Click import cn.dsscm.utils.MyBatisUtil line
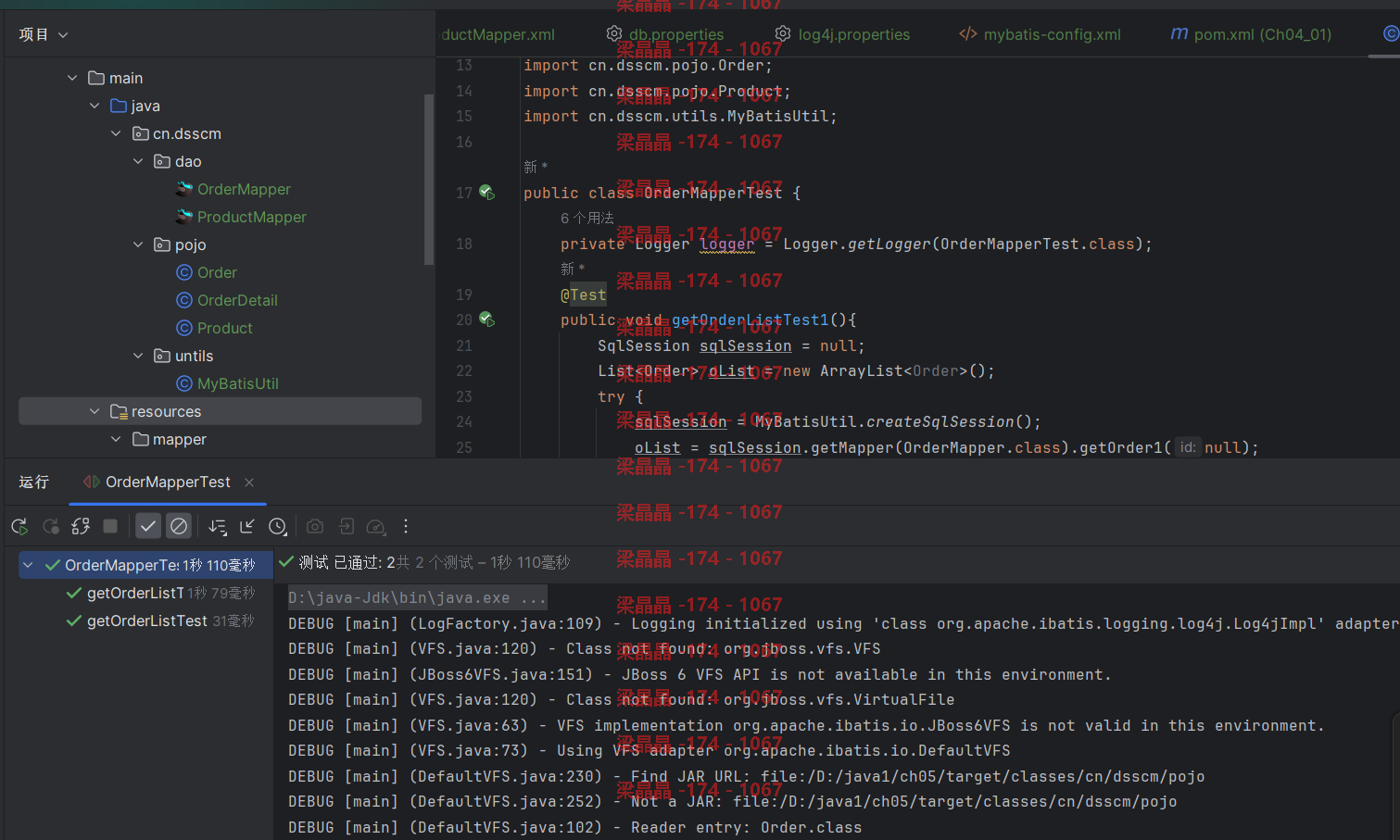Viewport: 1400px width, 840px height. point(680,116)
